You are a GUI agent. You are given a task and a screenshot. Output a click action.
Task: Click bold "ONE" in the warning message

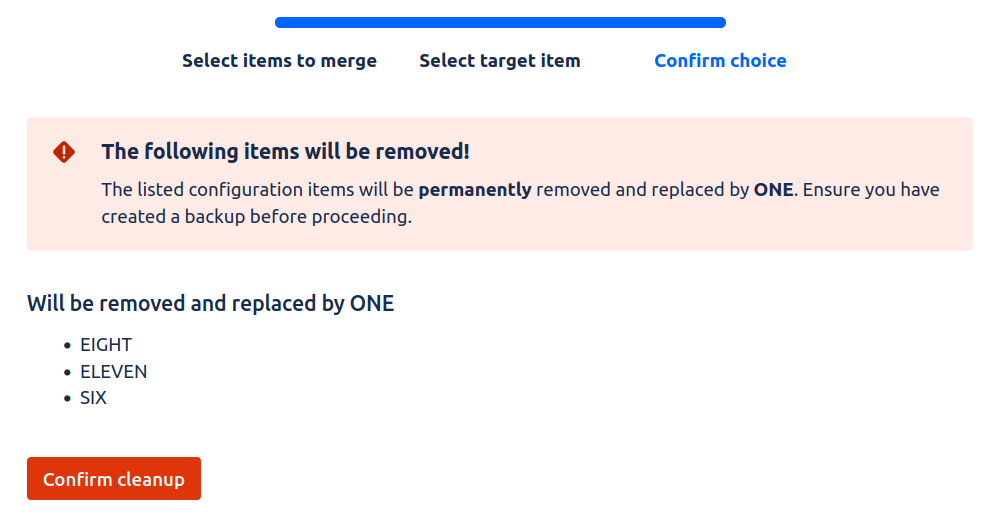773,189
